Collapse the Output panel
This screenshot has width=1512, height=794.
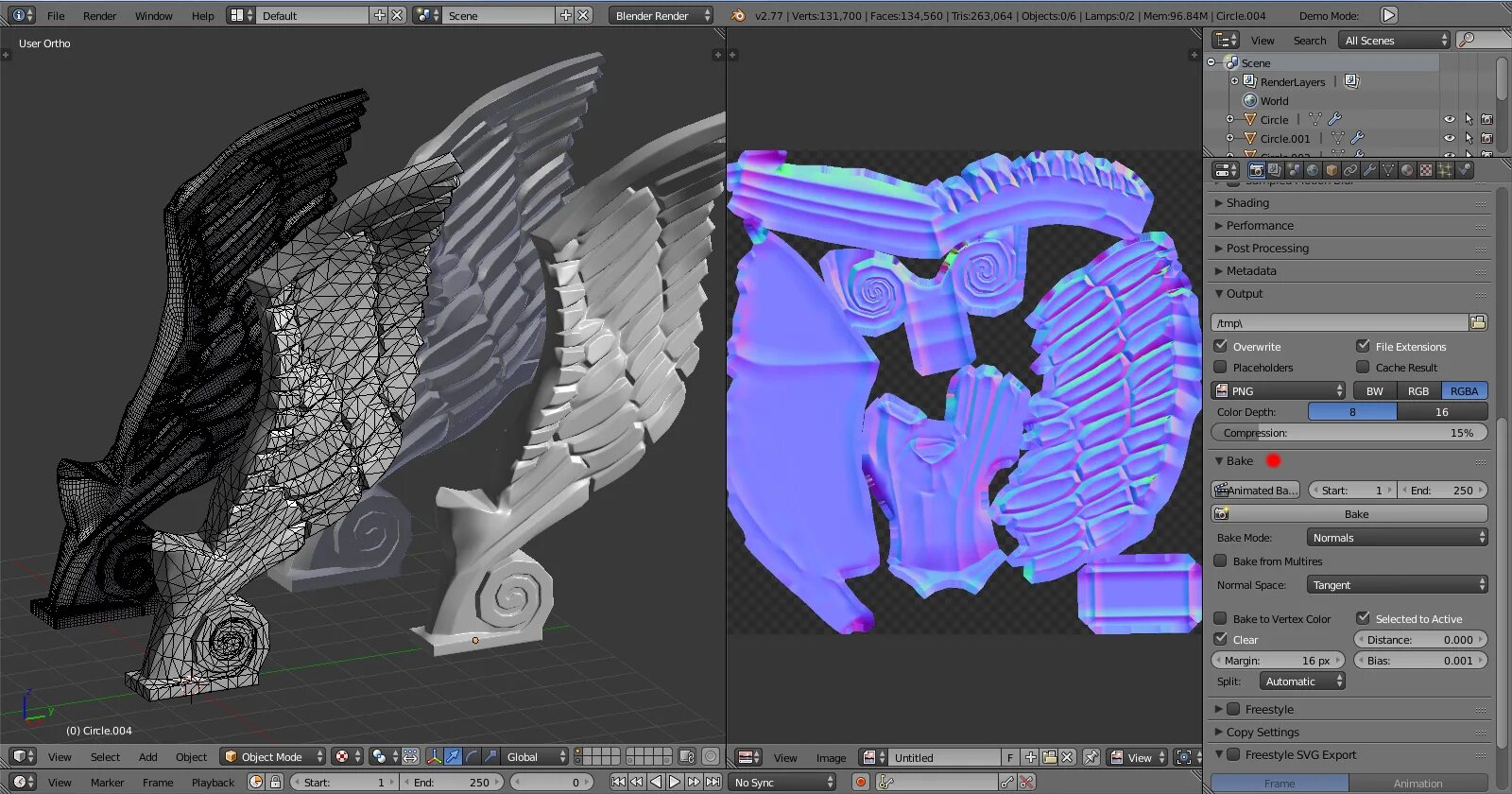(1219, 293)
